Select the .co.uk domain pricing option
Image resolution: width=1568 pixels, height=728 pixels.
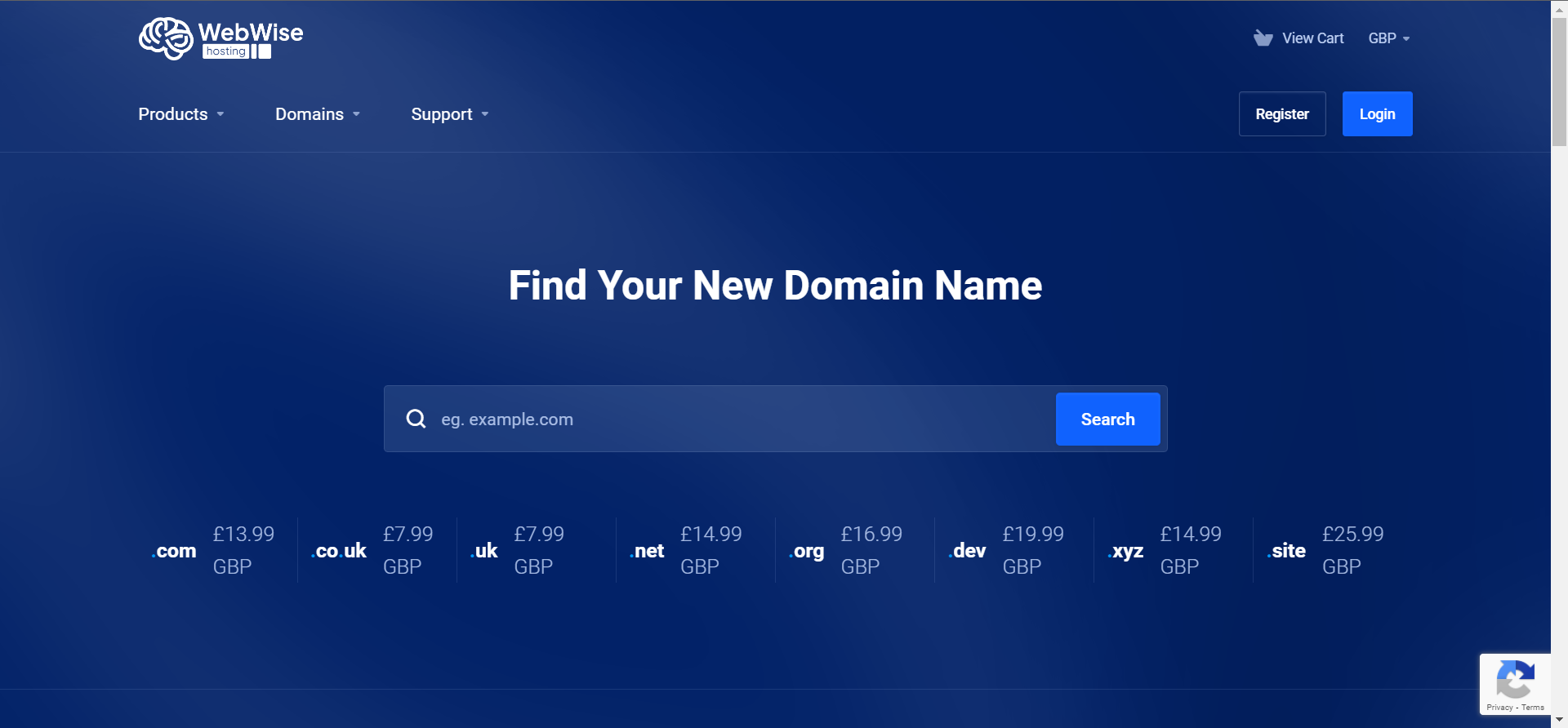341,551
